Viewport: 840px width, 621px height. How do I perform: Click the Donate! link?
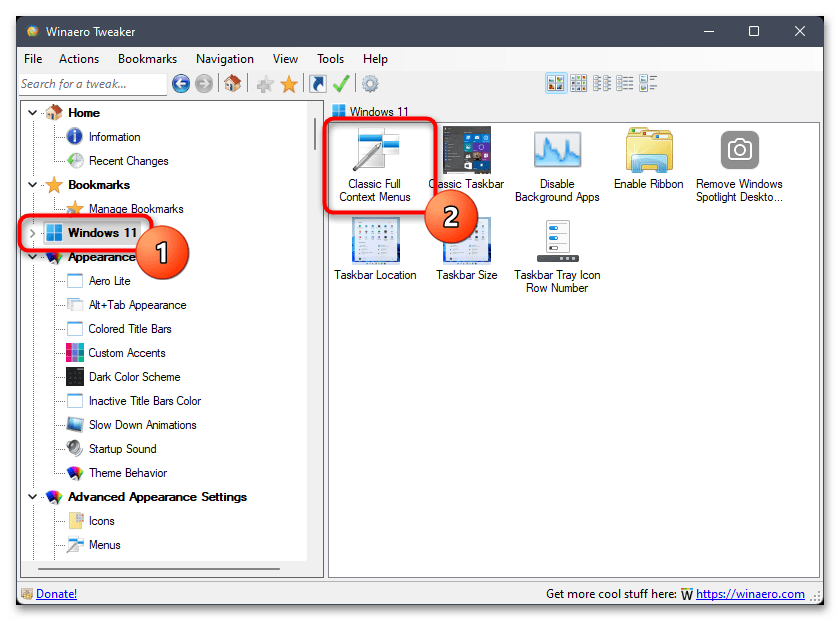(x=56, y=594)
